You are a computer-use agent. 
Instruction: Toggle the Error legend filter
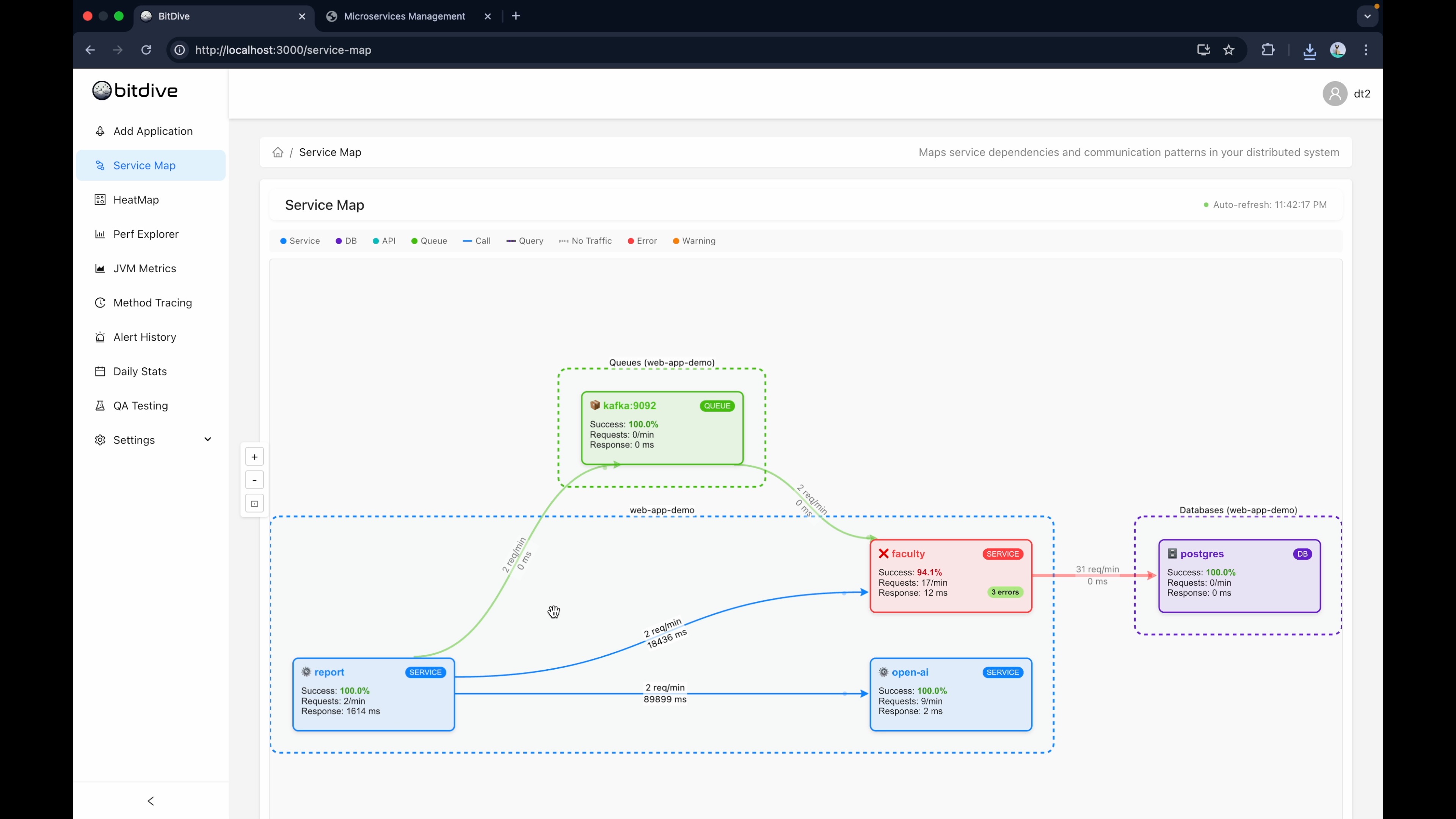(x=642, y=241)
